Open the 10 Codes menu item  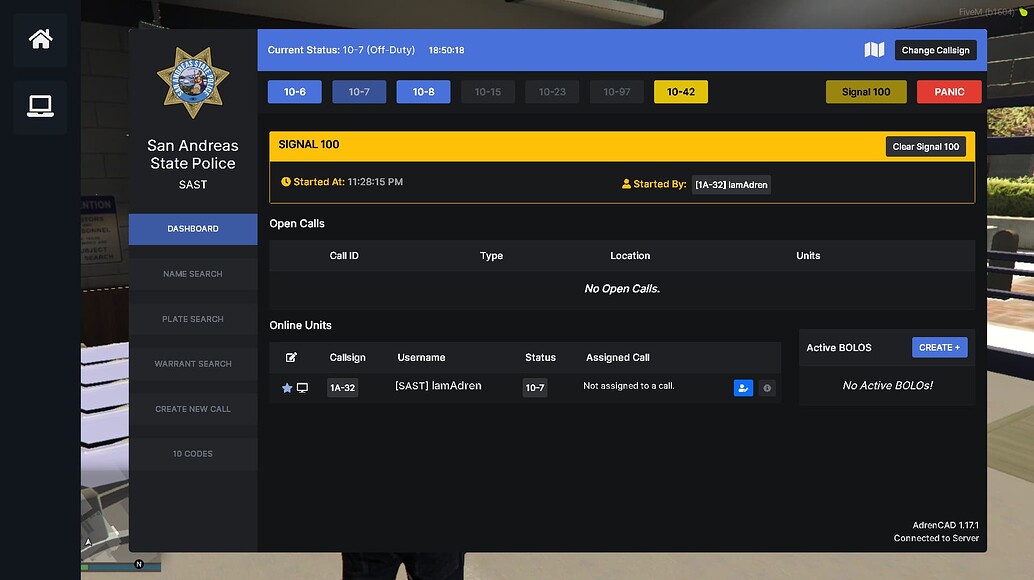[193, 454]
